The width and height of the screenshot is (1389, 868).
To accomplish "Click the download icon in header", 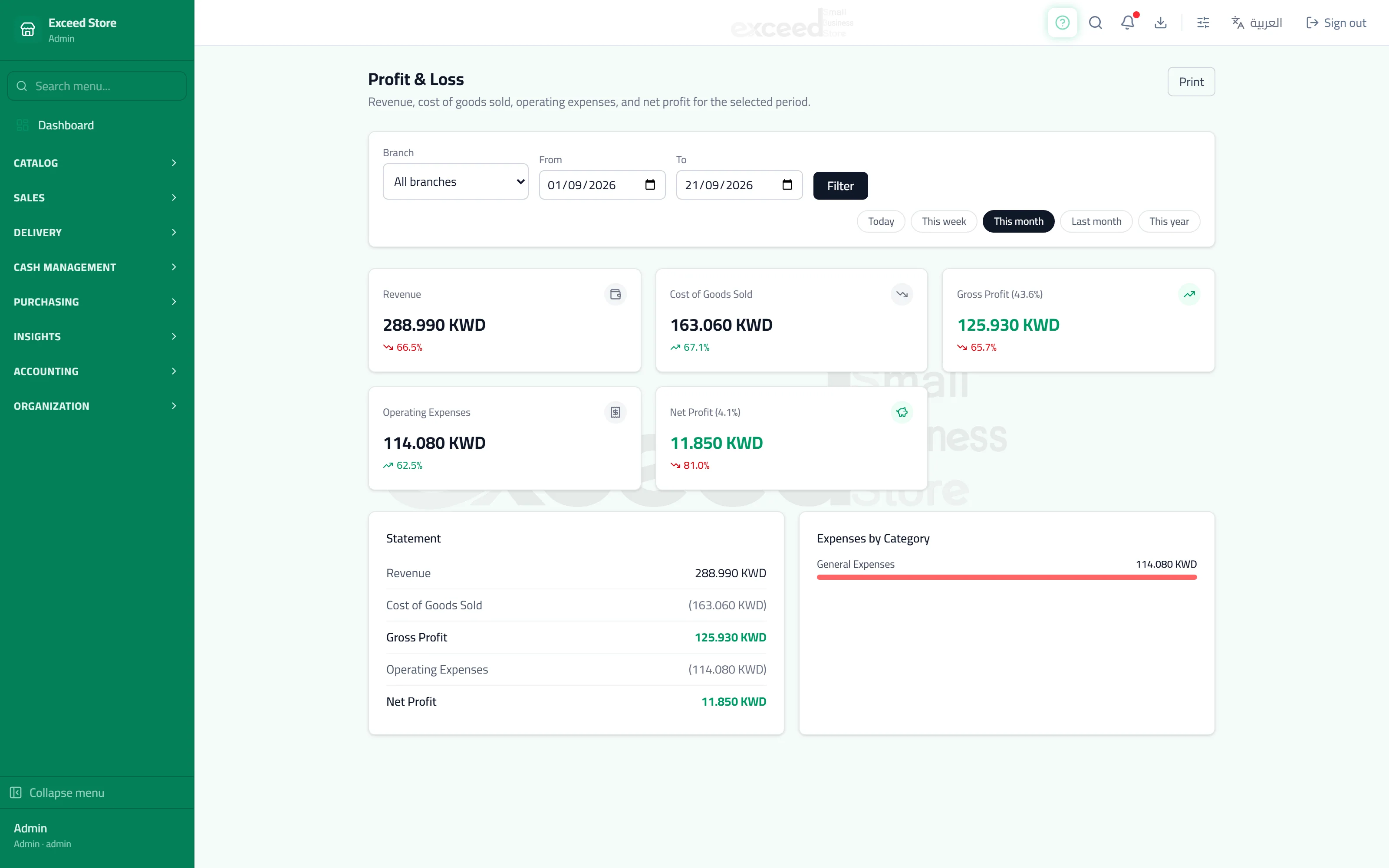I will [x=1161, y=23].
